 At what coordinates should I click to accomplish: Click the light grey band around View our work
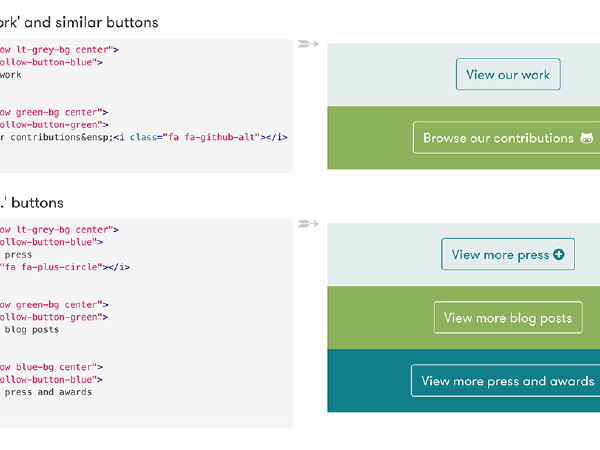point(380,75)
